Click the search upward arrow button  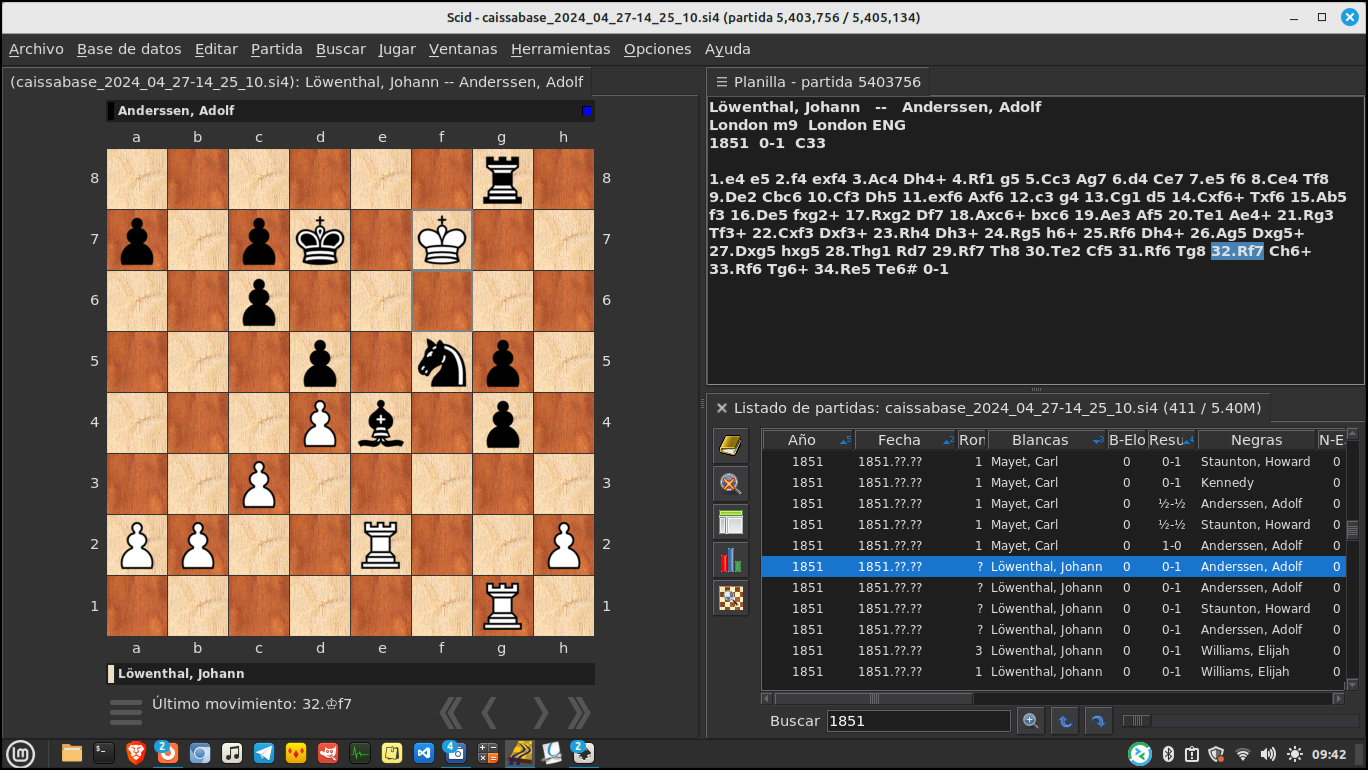(1065, 720)
